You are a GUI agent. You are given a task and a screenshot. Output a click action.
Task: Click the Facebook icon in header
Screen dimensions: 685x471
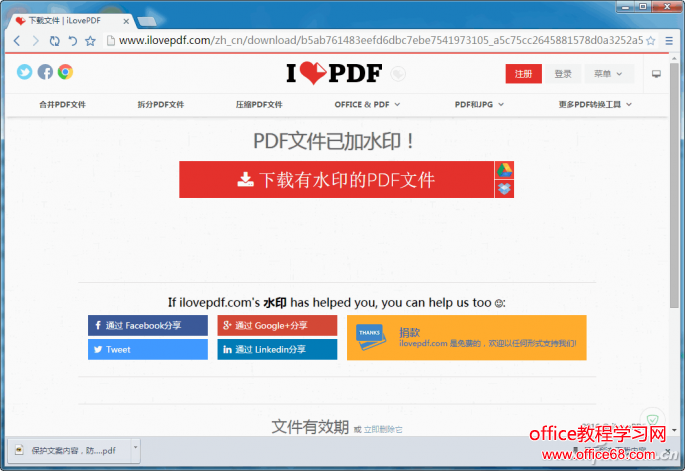tap(45, 72)
